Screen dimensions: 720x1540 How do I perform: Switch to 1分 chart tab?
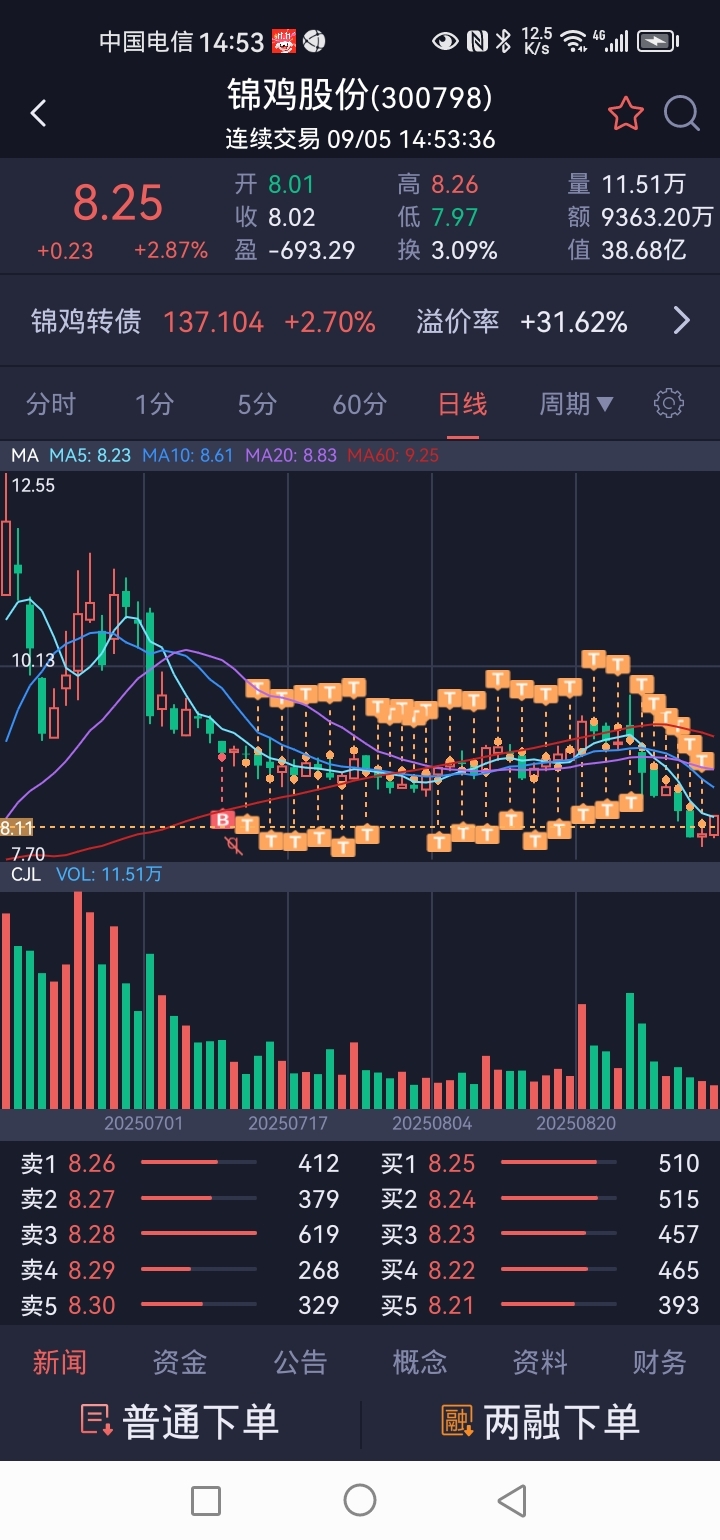click(x=154, y=404)
